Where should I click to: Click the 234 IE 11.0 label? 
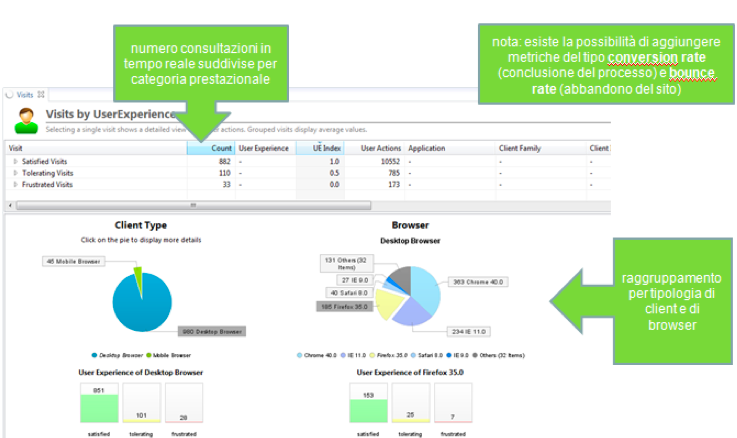click(468, 331)
